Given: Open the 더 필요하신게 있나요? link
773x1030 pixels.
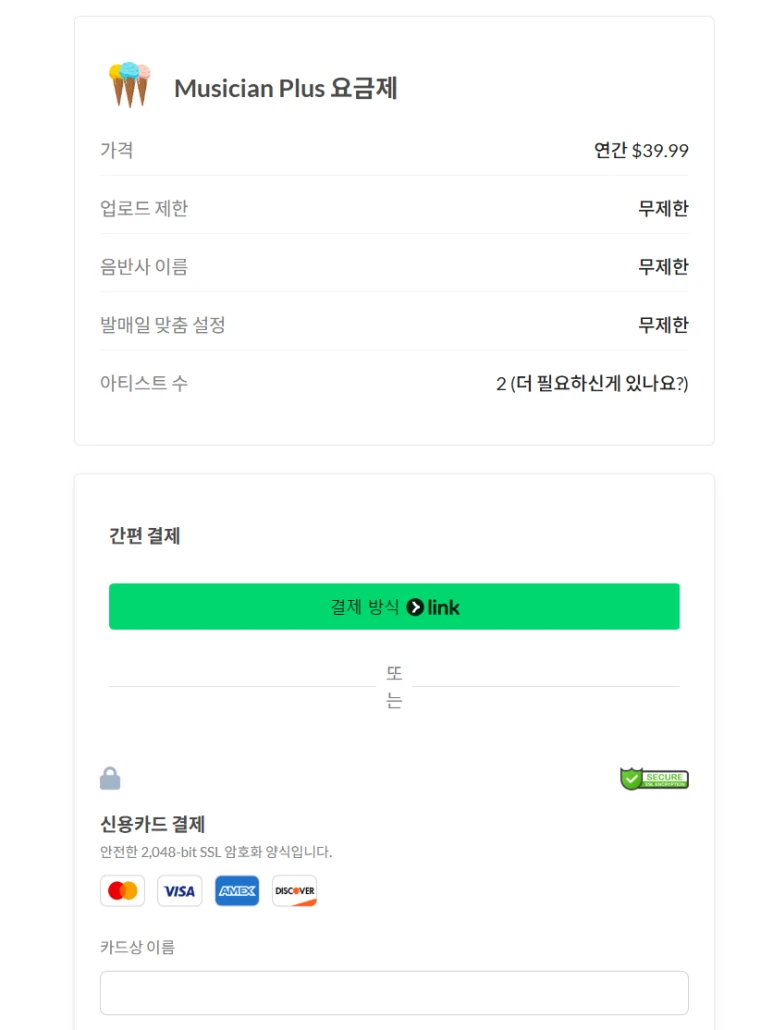Looking at the screenshot, I should [599, 383].
